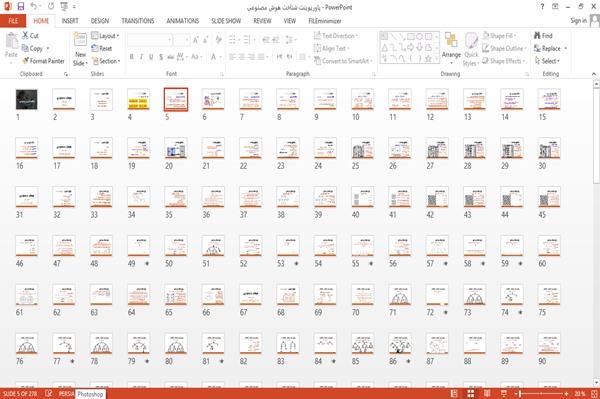Open the Font name combo box
Screen dimensions: 600x399
150,39
